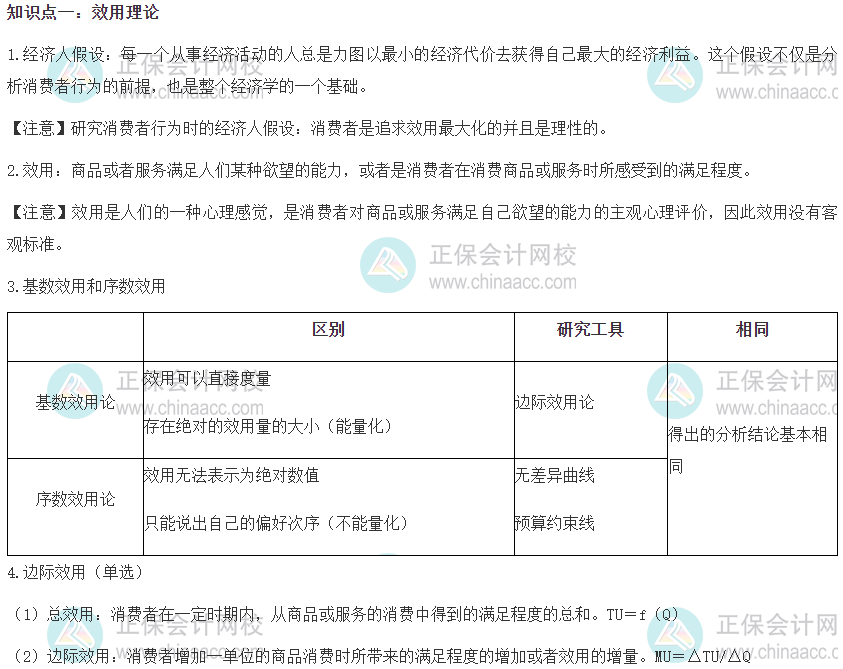Click the cell text 只能说出自己的偏好次序（不能量化）
The height and width of the screenshot is (669, 843).
coord(276,523)
